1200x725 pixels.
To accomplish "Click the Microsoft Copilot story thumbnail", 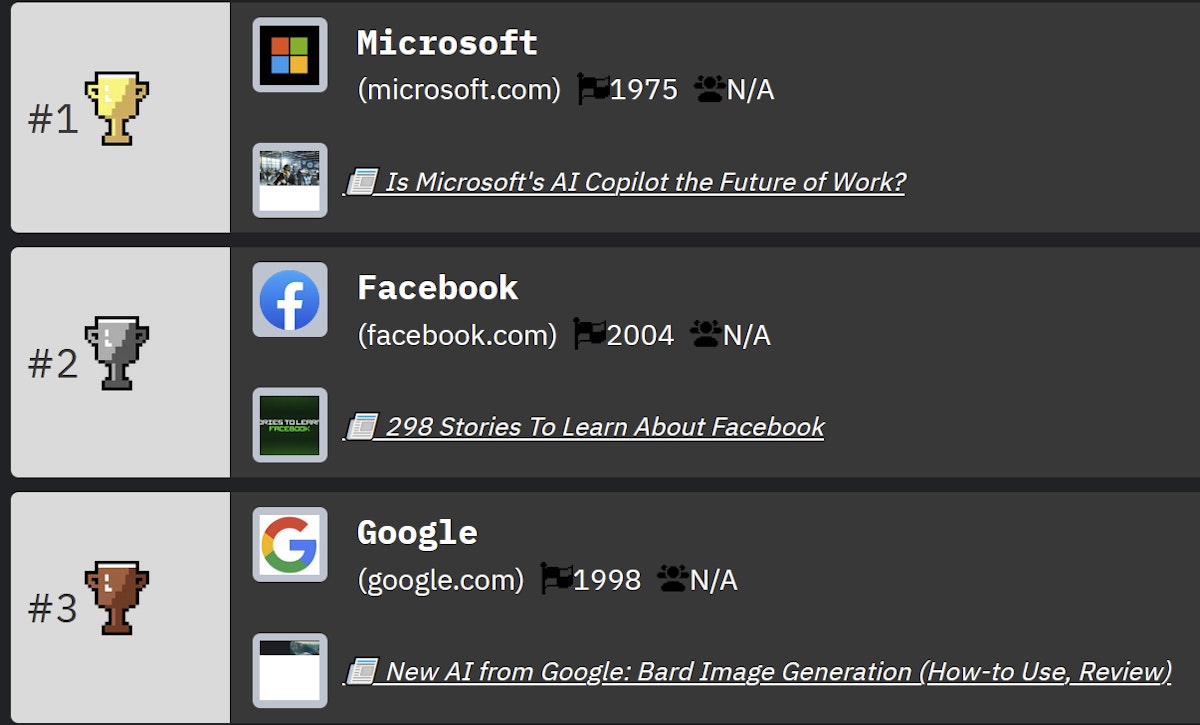I will tap(289, 180).
